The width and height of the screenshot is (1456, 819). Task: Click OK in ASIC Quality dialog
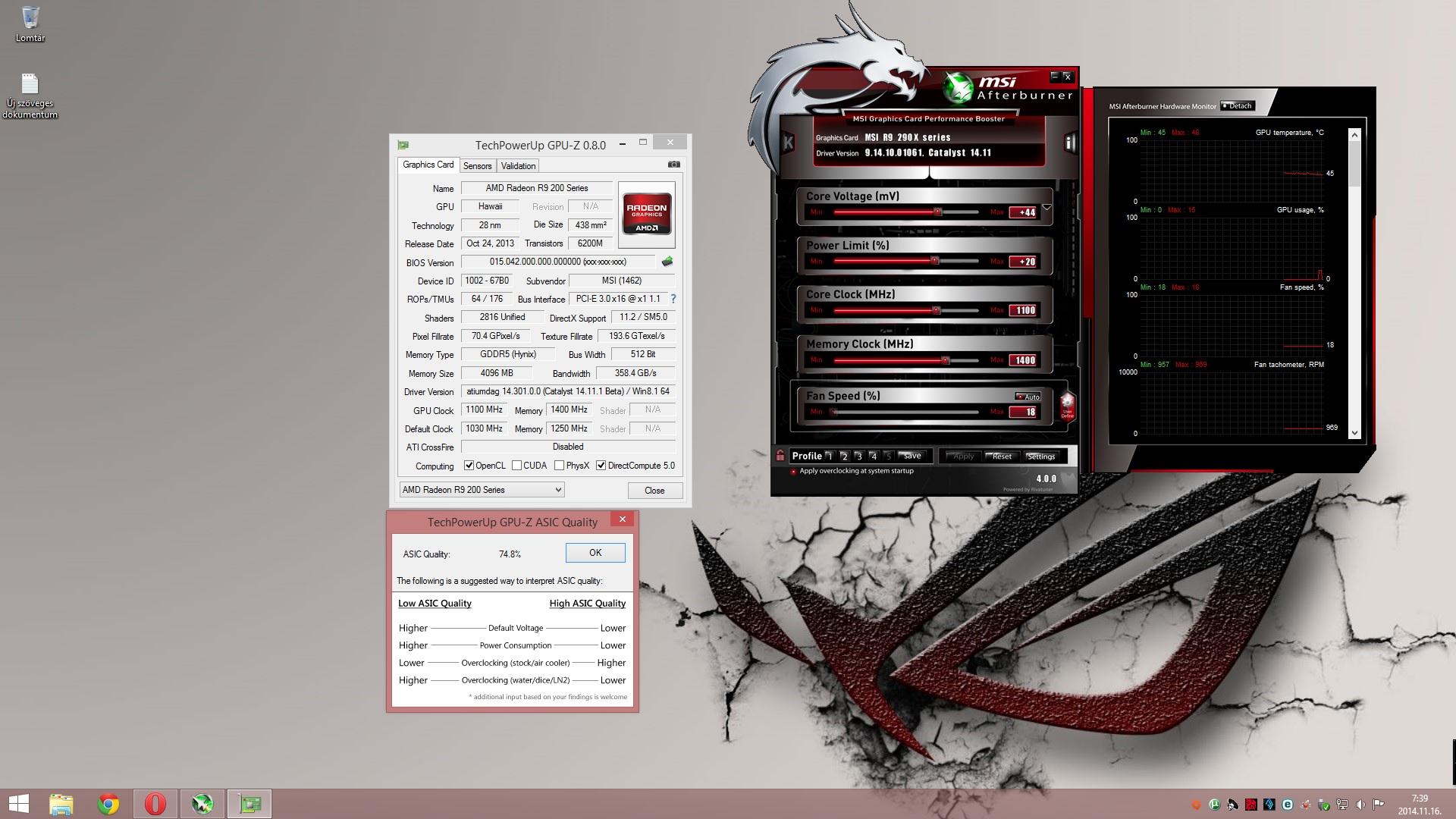(x=595, y=553)
